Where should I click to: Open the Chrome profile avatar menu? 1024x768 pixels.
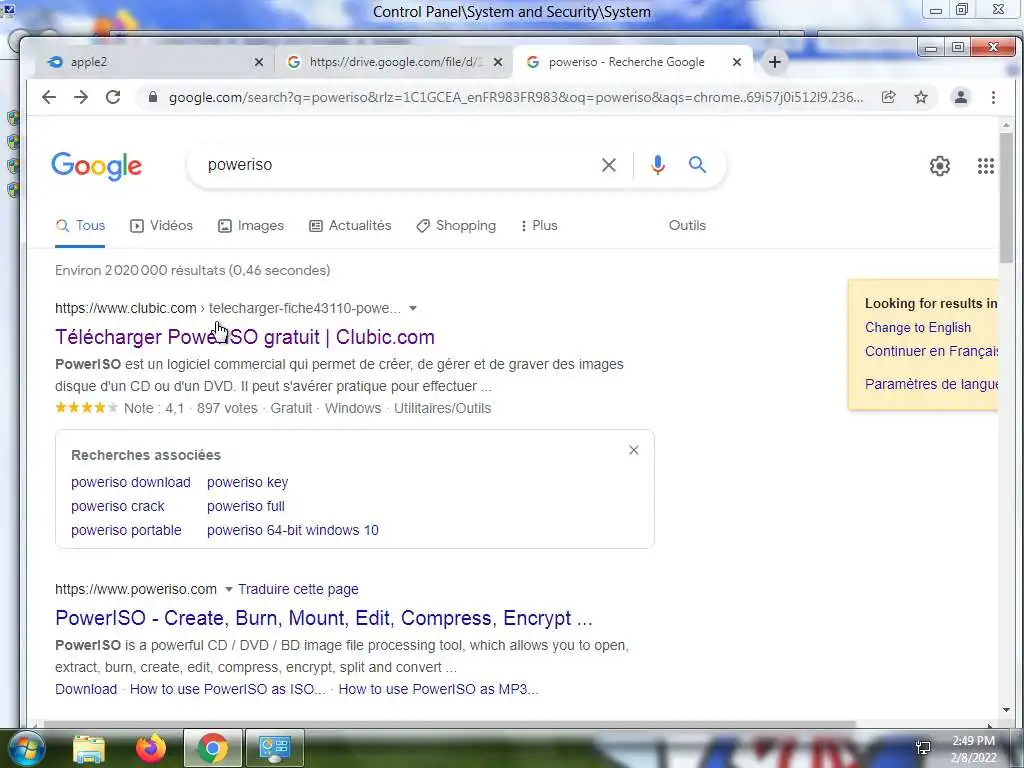coord(961,97)
